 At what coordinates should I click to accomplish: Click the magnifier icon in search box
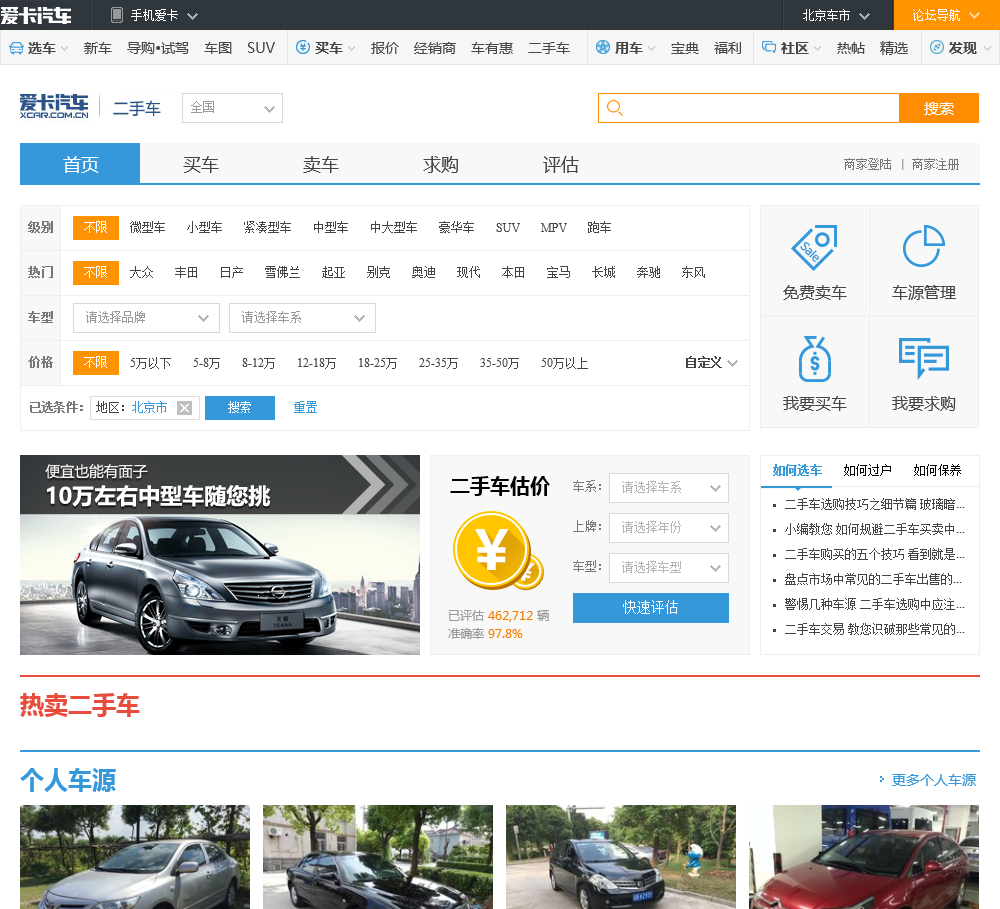615,108
